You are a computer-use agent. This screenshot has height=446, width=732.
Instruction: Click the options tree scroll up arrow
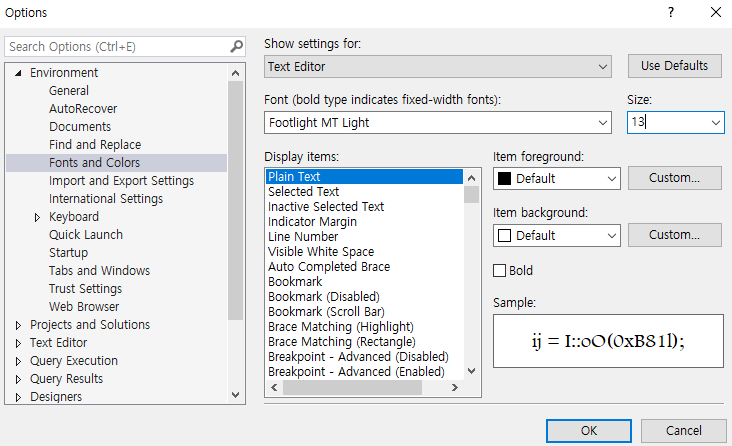coord(236,73)
